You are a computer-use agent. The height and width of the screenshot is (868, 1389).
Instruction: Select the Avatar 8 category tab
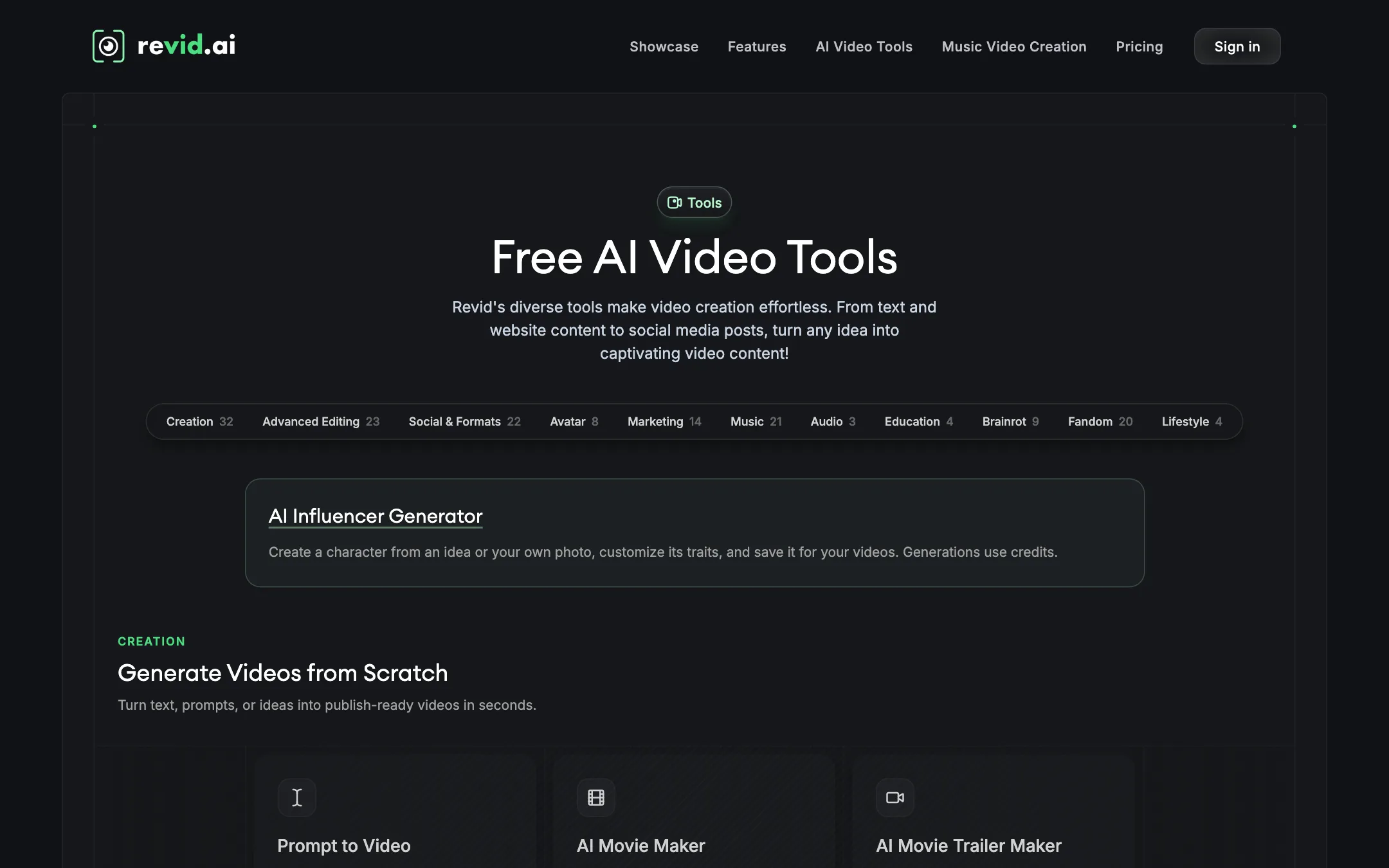point(574,421)
